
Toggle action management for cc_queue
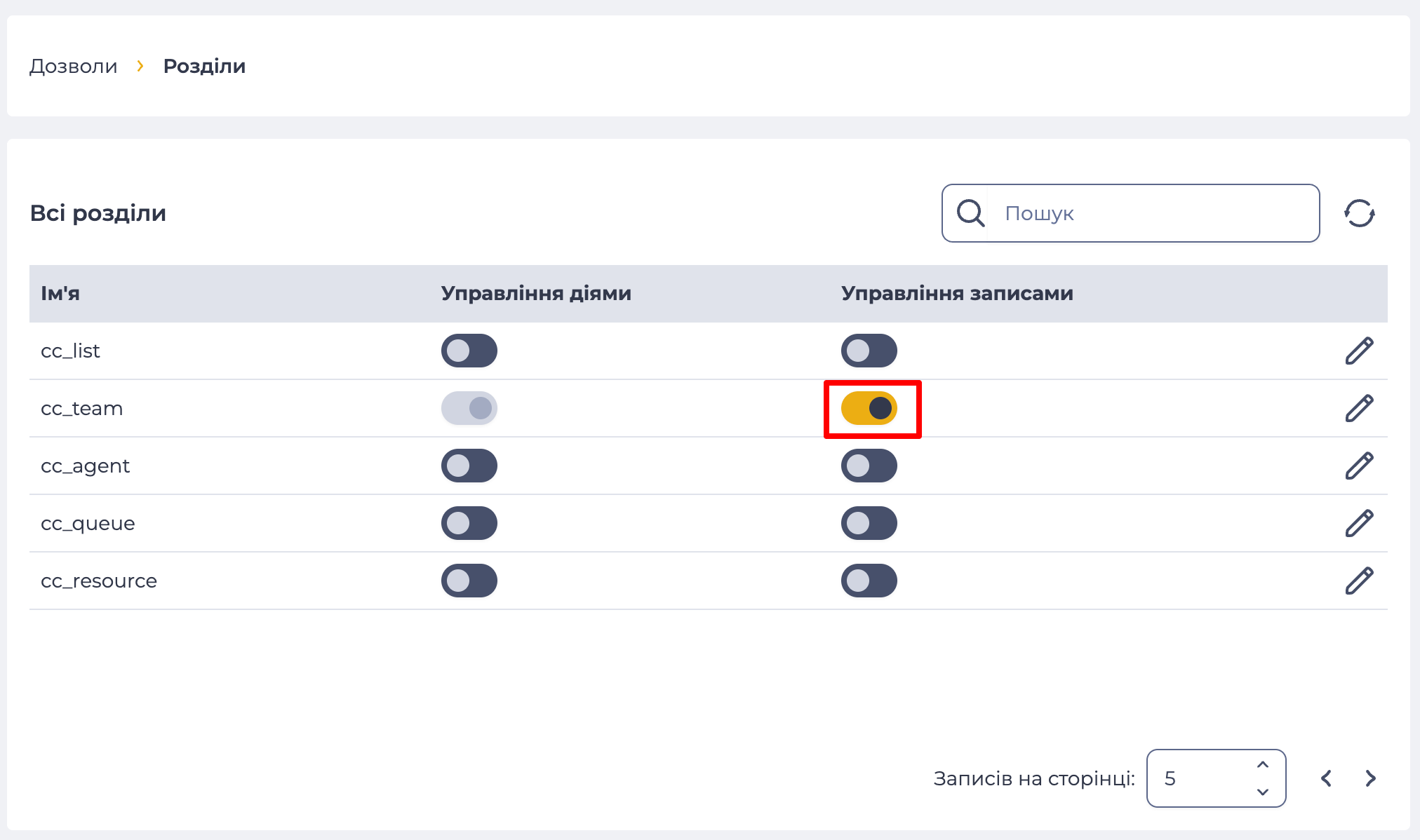pos(469,523)
